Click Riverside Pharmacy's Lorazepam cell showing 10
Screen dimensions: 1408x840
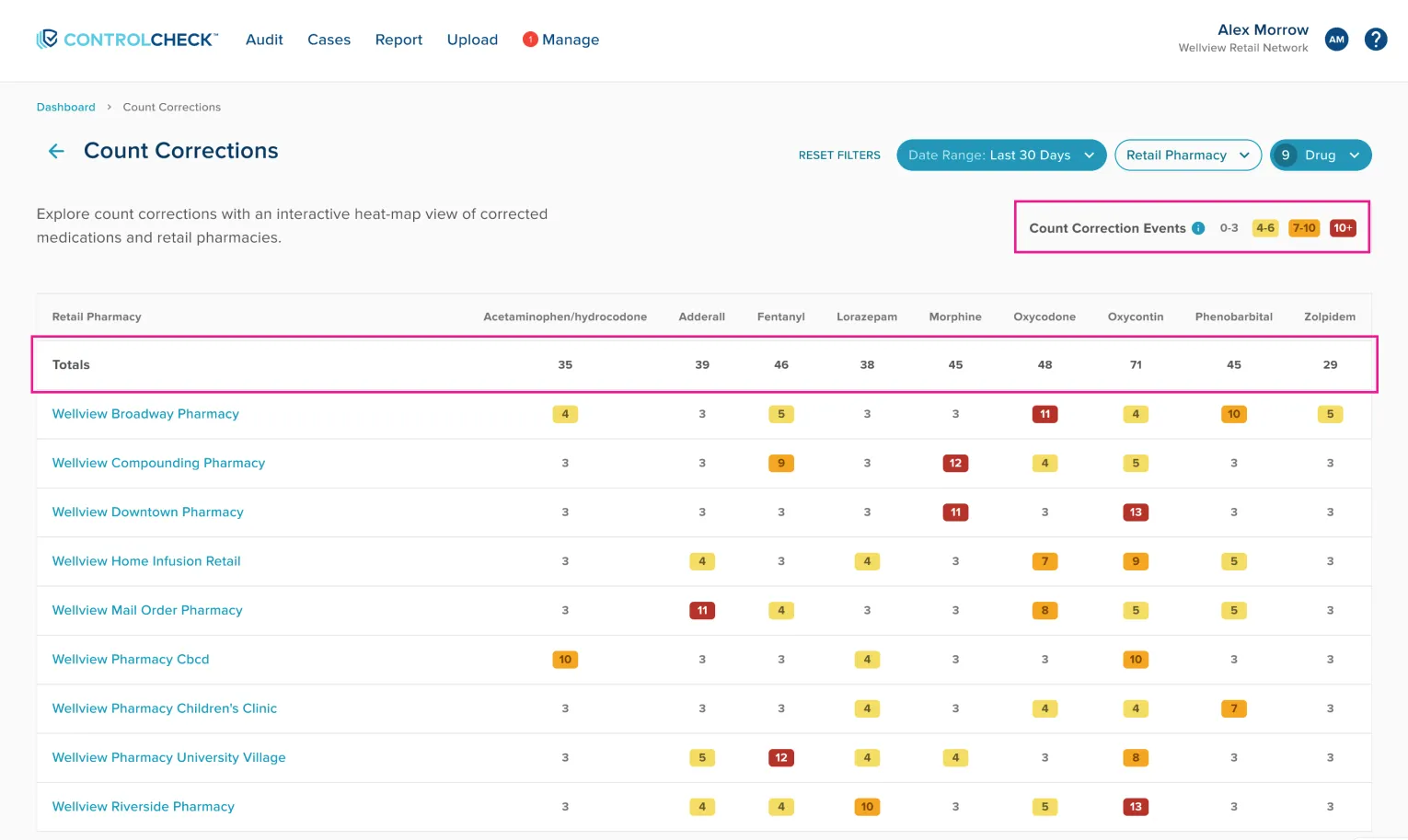867,807
